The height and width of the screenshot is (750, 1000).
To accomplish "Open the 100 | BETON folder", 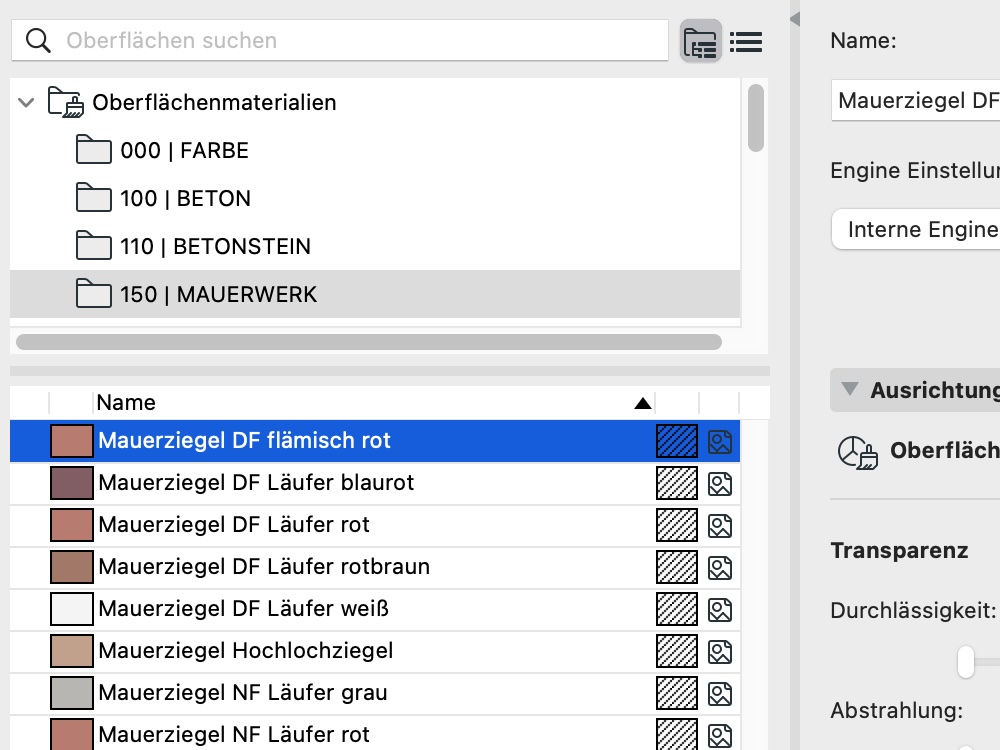I will click(x=185, y=199).
